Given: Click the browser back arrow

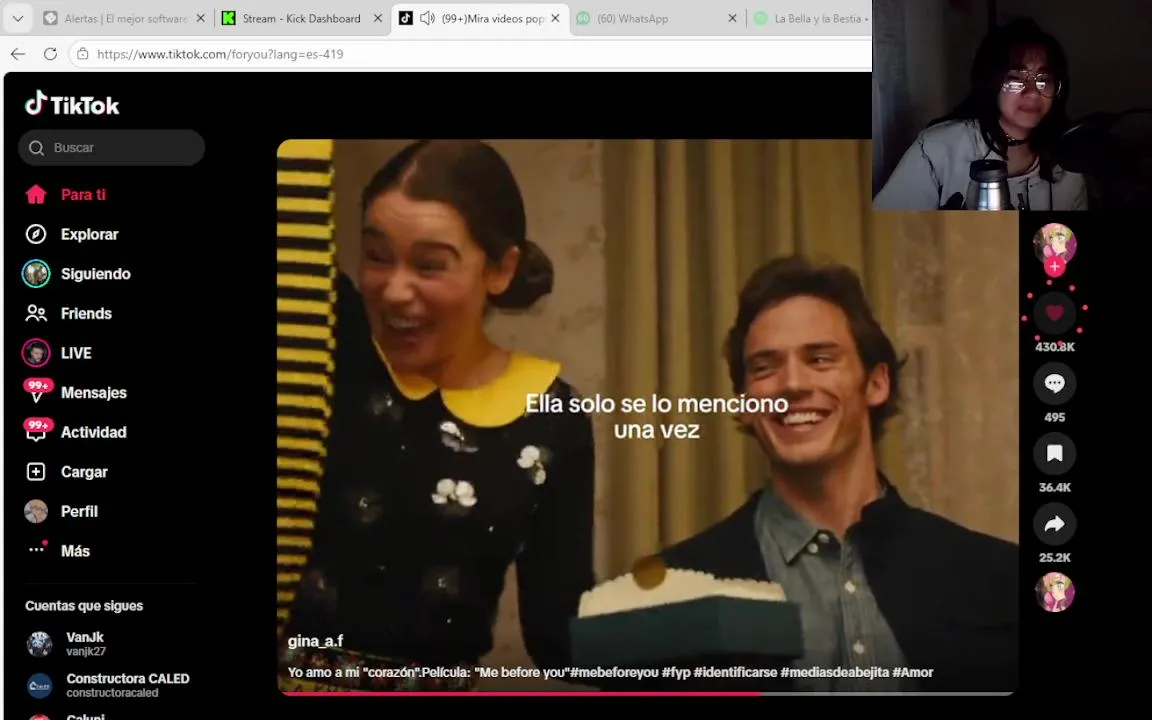Looking at the screenshot, I should coord(18,54).
